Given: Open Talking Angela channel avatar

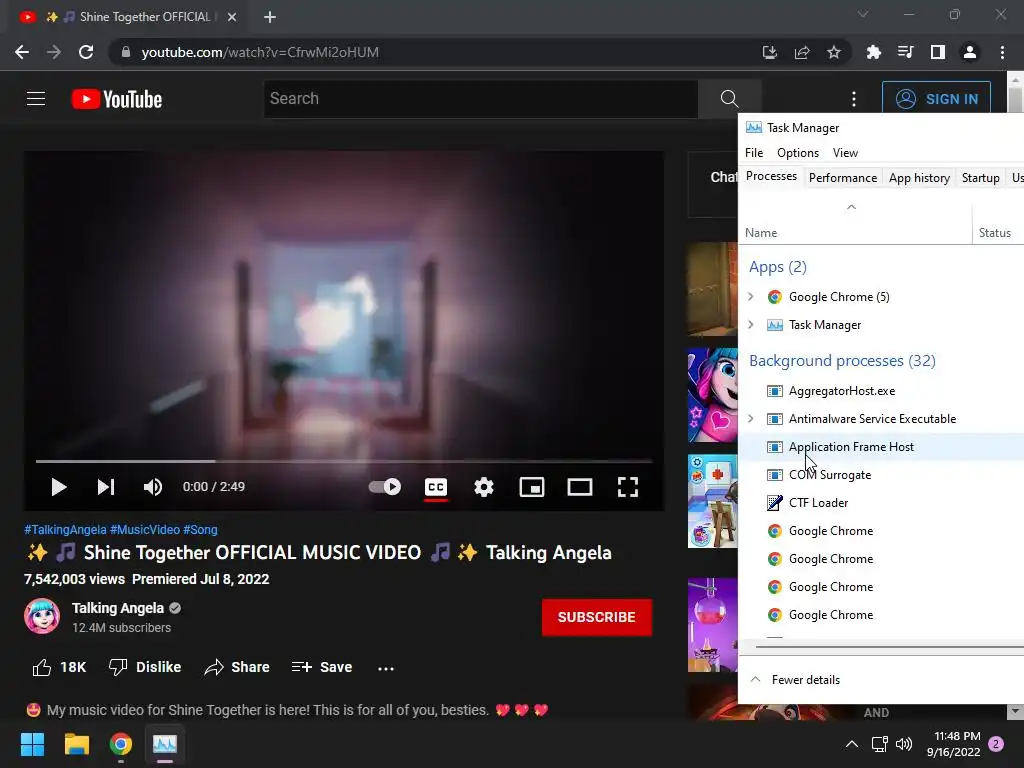Looking at the screenshot, I should (42, 616).
